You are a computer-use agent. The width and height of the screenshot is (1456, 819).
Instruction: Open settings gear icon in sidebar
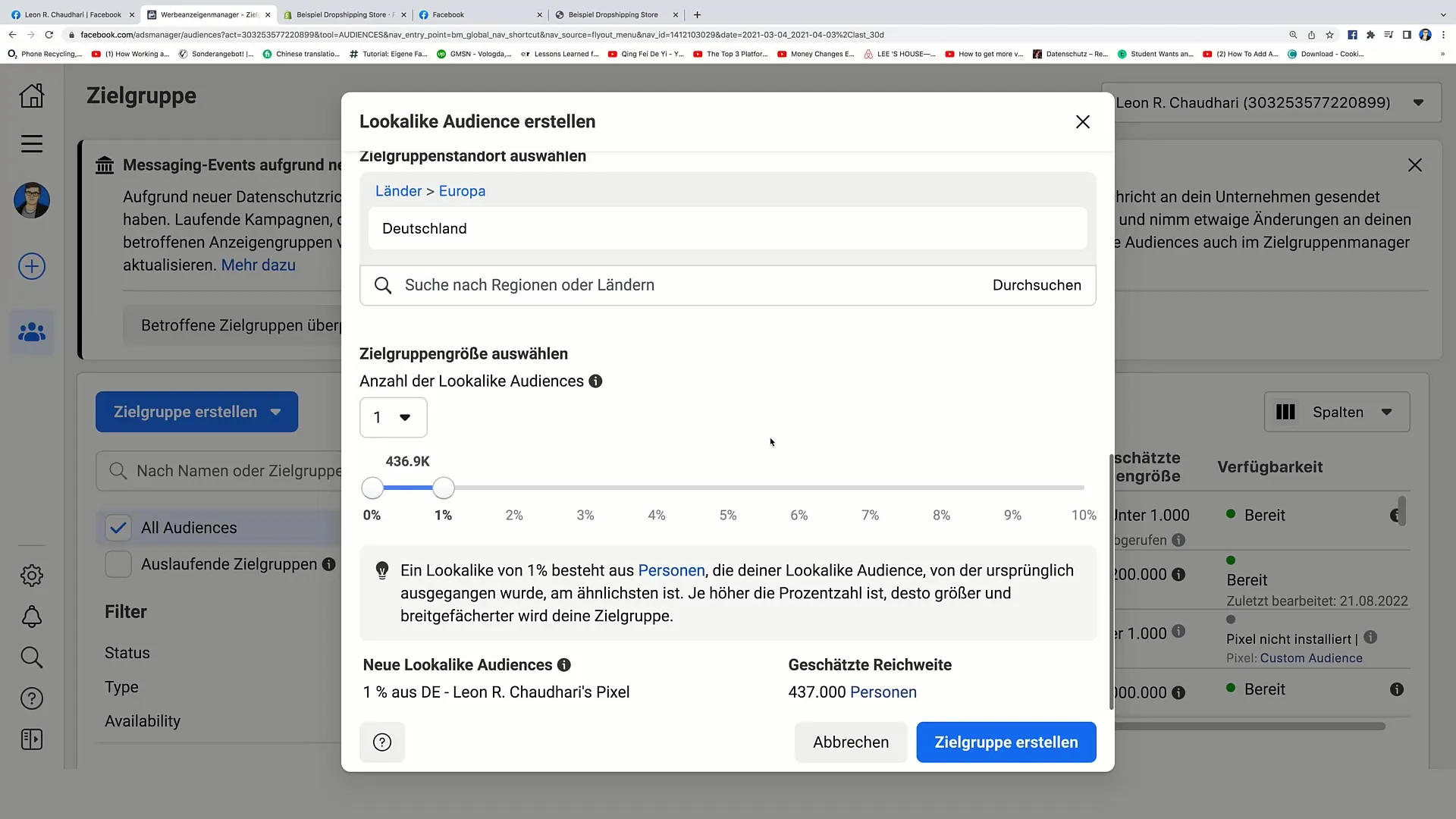(32, 576)
